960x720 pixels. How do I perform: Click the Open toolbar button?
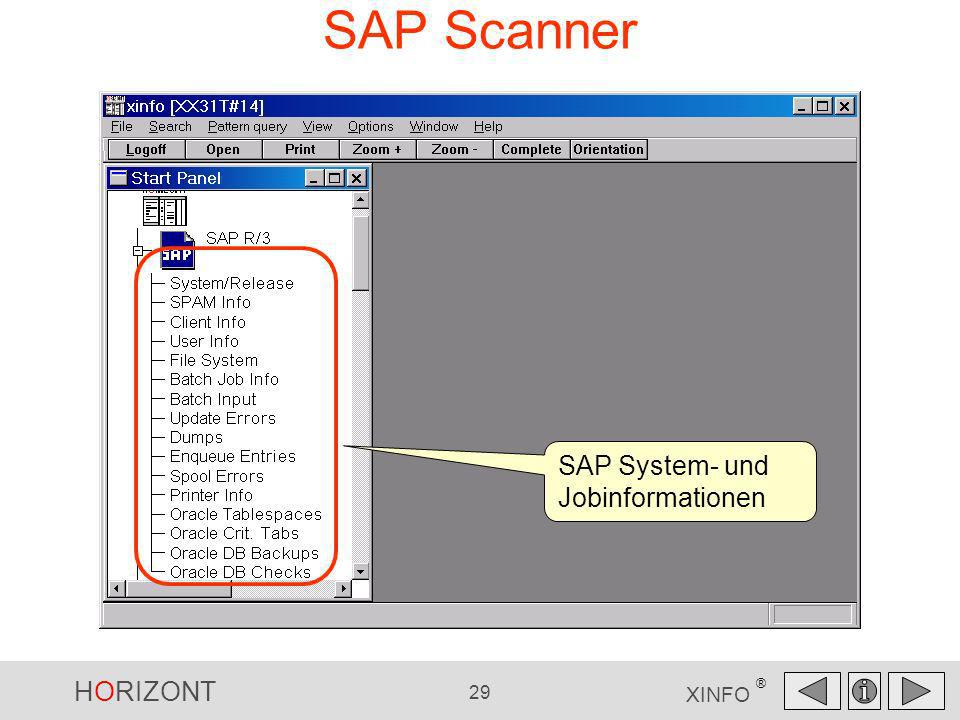click(x=223, y=149)
